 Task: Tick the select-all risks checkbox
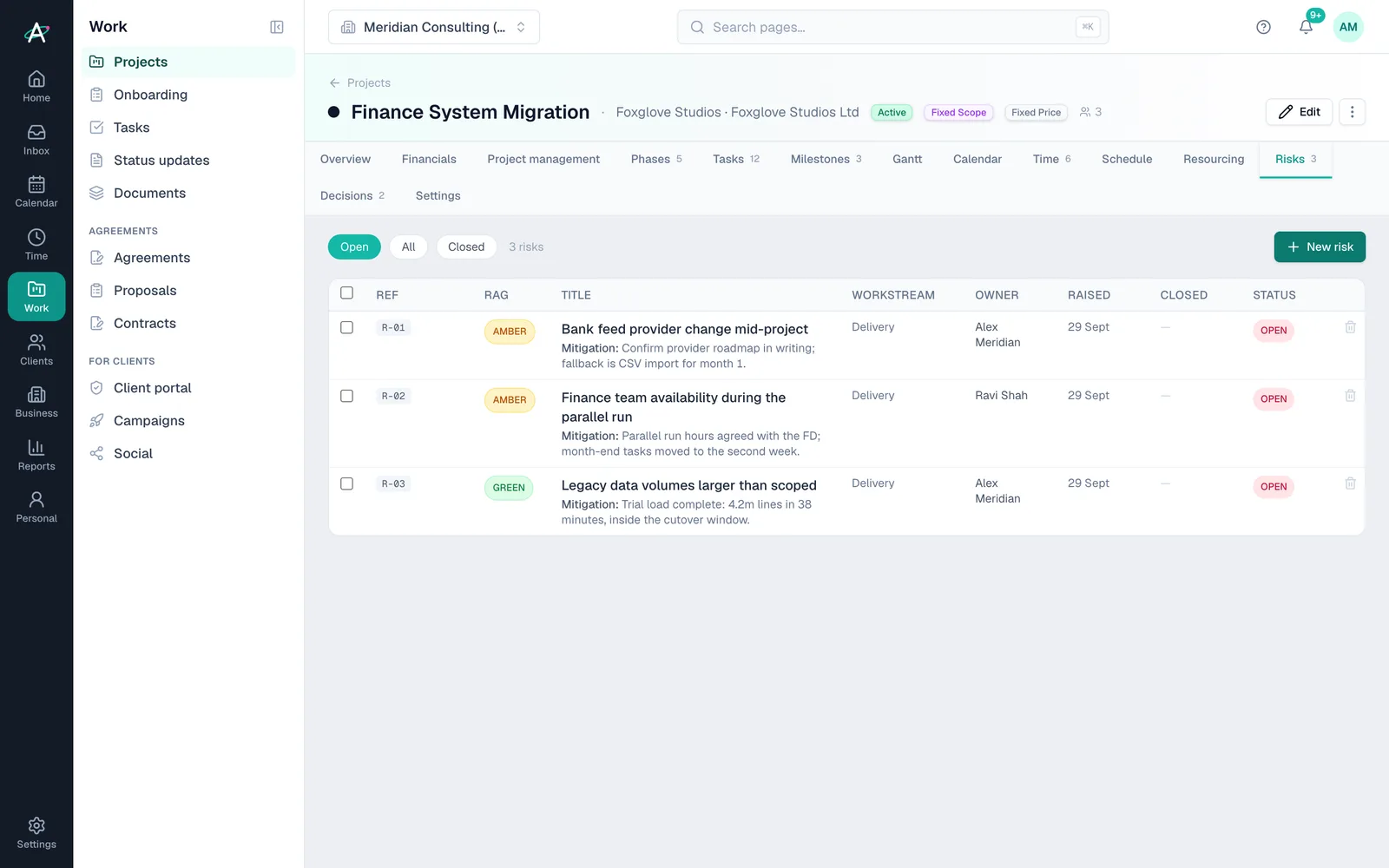346,293
